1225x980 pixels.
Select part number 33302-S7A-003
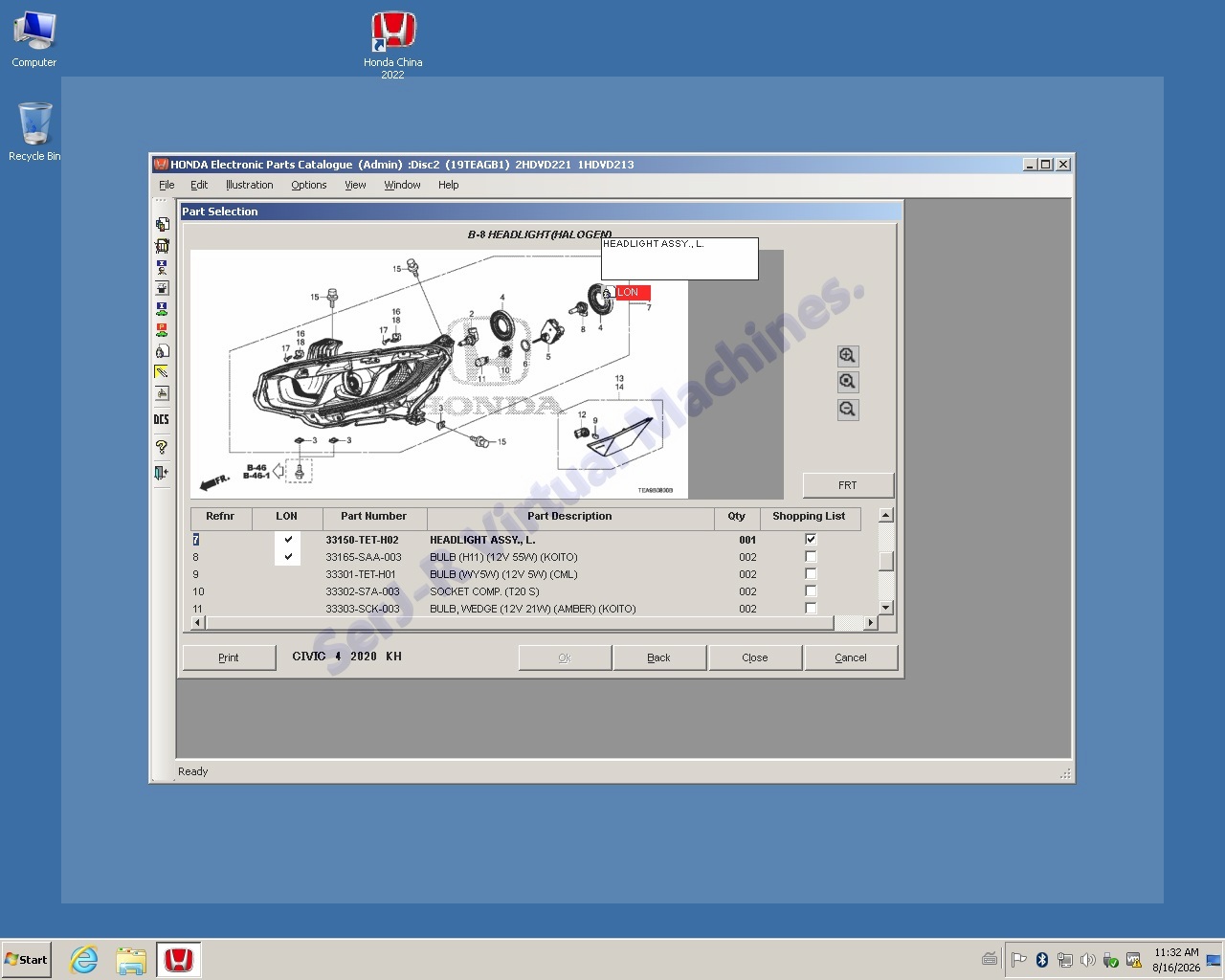point(363,591)
